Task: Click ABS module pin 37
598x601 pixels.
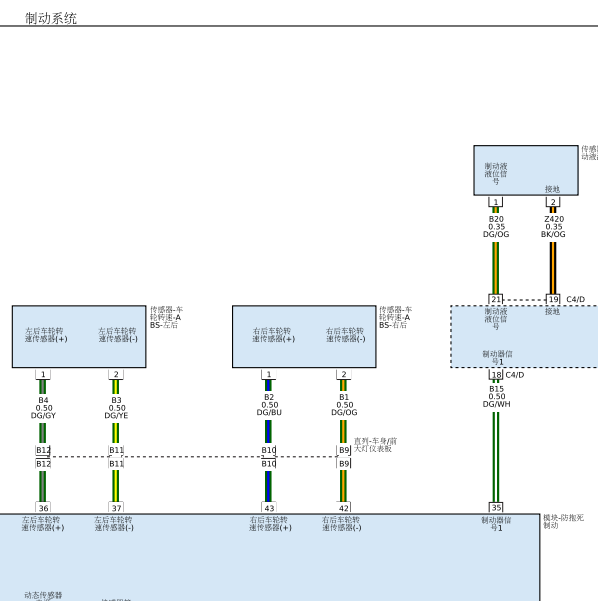Action: tap(117, 508)
